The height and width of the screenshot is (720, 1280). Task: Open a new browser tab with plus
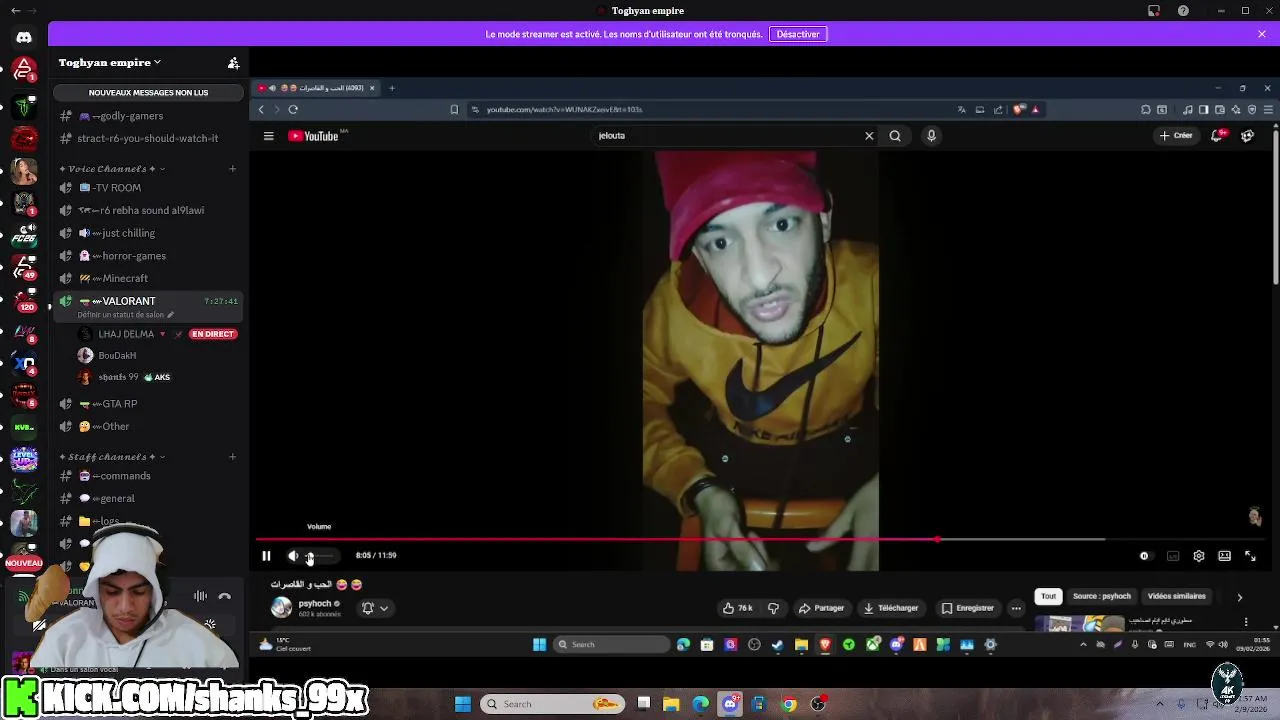[x=392, y=88]
